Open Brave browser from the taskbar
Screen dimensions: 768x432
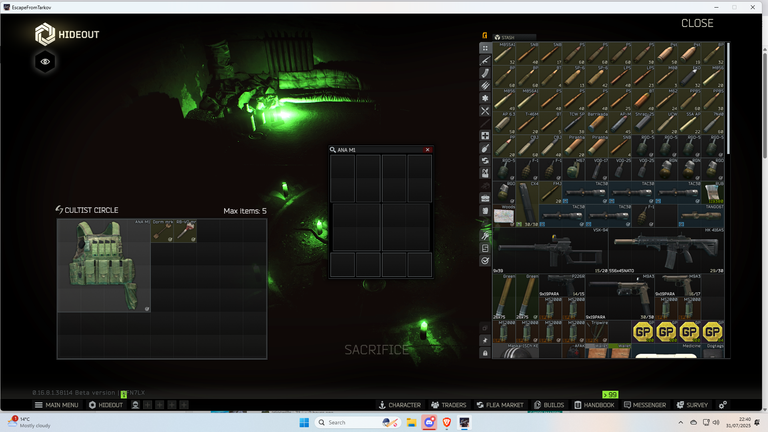[x=447, y=422]
